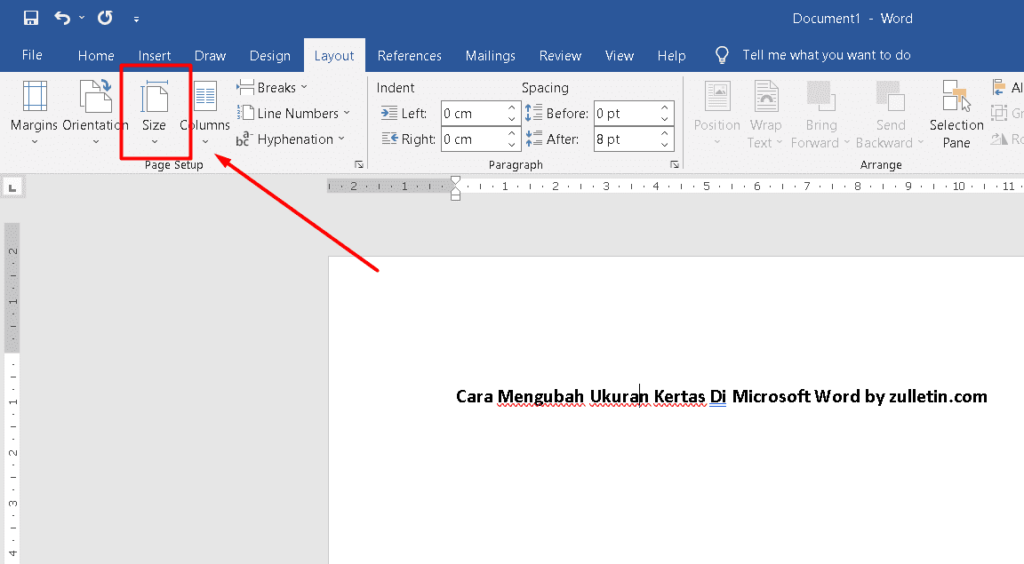This screenshot has height=564, width=1024.
Task: Expand the Line Numbers dropdown
Action: click(x=294, y=114)
